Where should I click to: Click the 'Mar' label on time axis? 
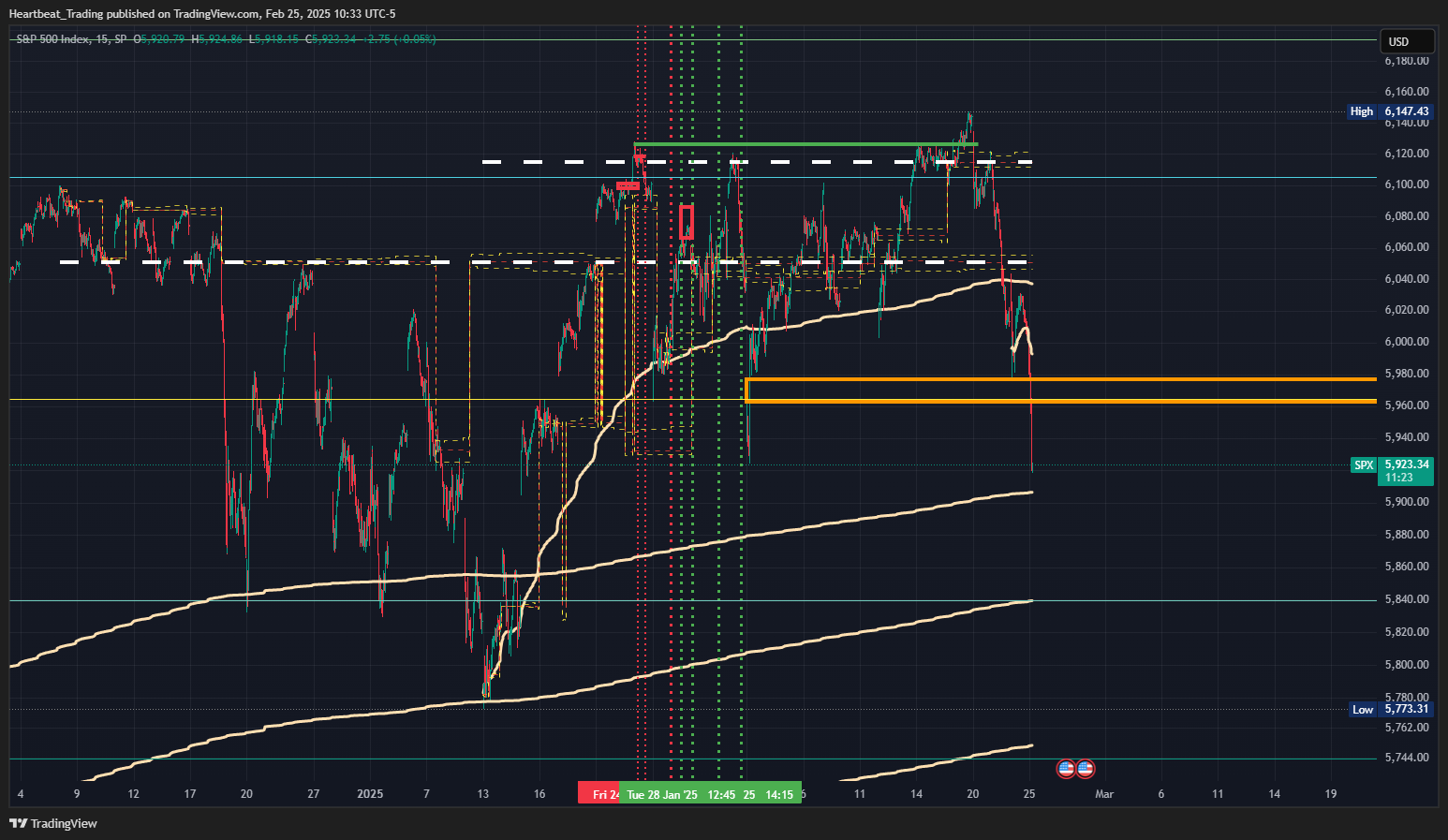coord(1104,794)
